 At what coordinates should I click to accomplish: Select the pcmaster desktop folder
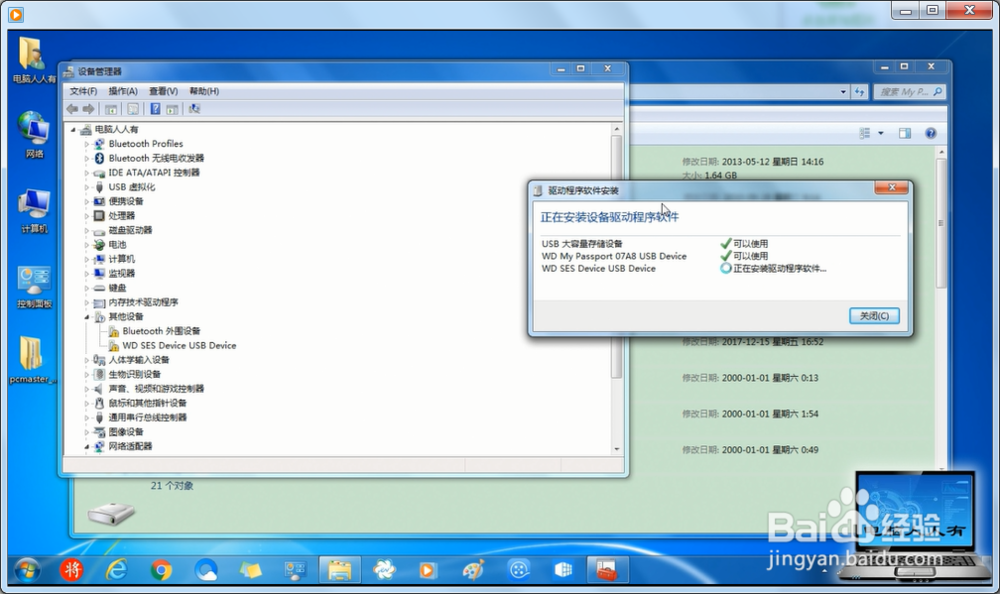(x=32, y=360)
